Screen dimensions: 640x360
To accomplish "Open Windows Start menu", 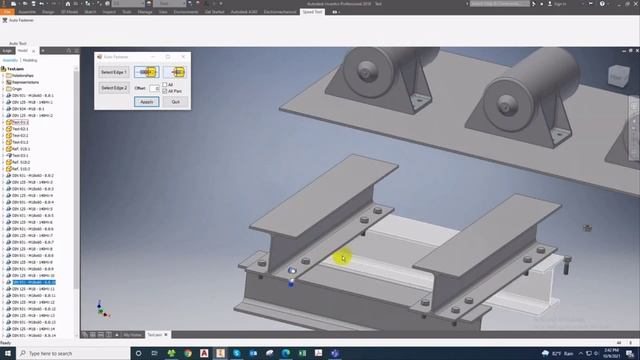I will 8,353.
